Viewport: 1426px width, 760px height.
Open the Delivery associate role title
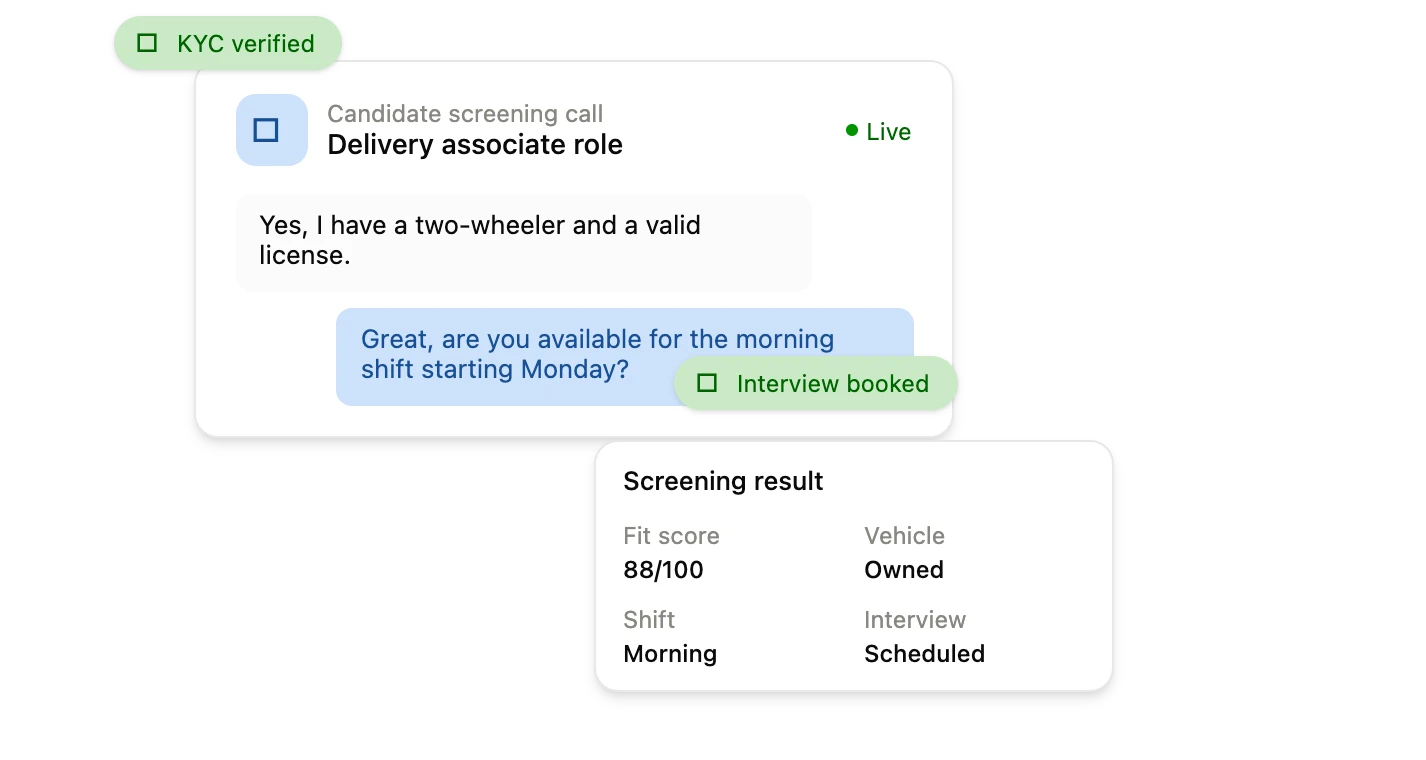click(475, 145)
